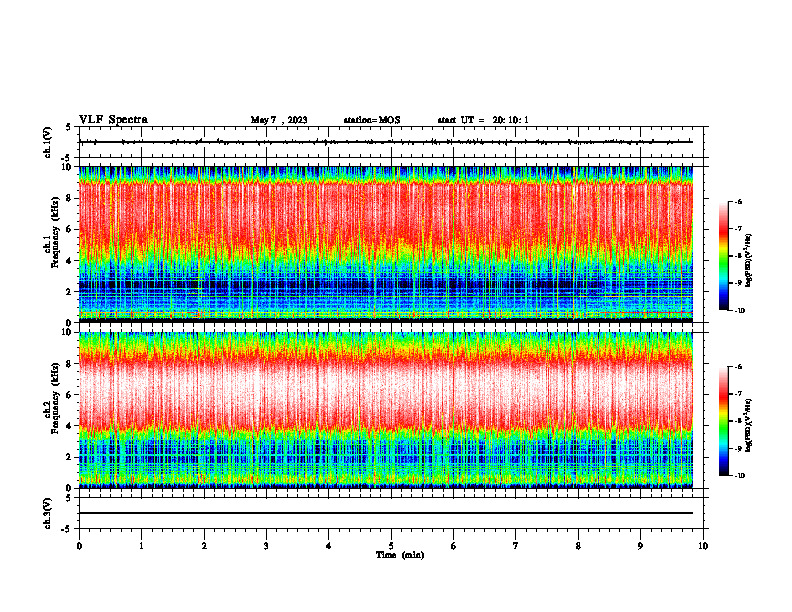Click the "start UT = 20:10:1" header text

(x=483, y=120)
